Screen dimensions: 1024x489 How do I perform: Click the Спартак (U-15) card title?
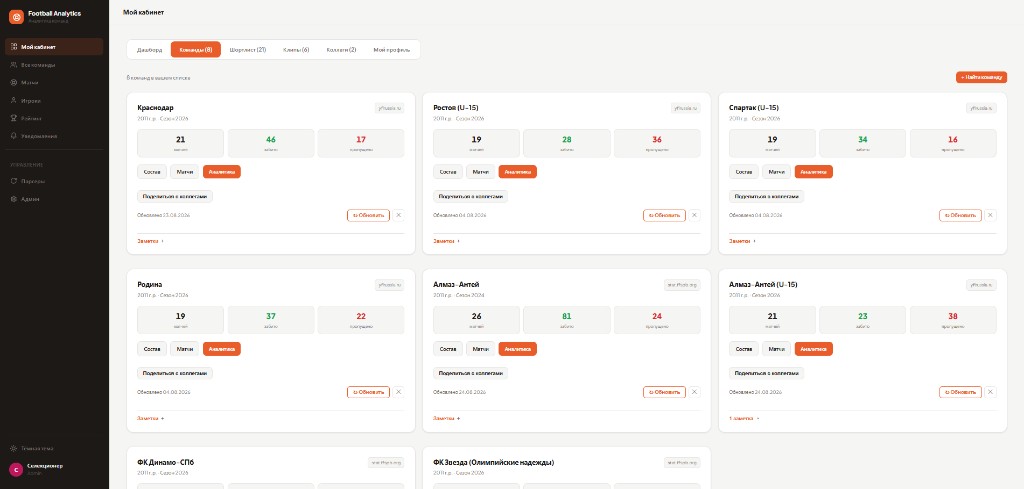(754, 108)
